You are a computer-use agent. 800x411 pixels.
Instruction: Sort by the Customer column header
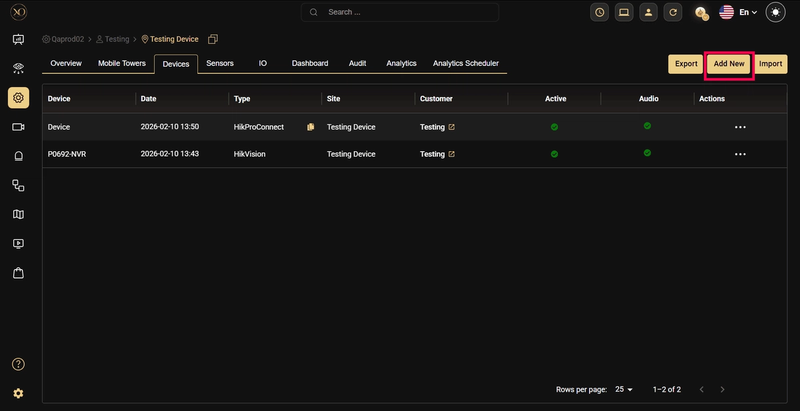pyautogui.click(x=436, y=99)
